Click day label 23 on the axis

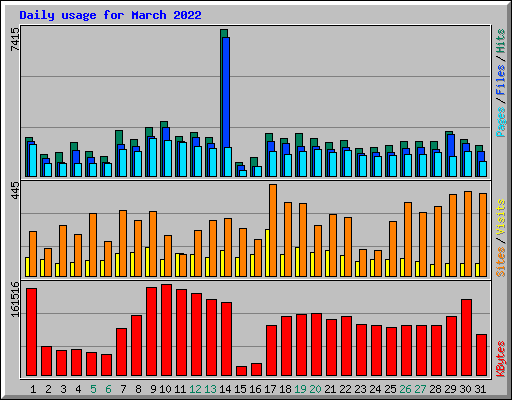[x=360, y=389]
